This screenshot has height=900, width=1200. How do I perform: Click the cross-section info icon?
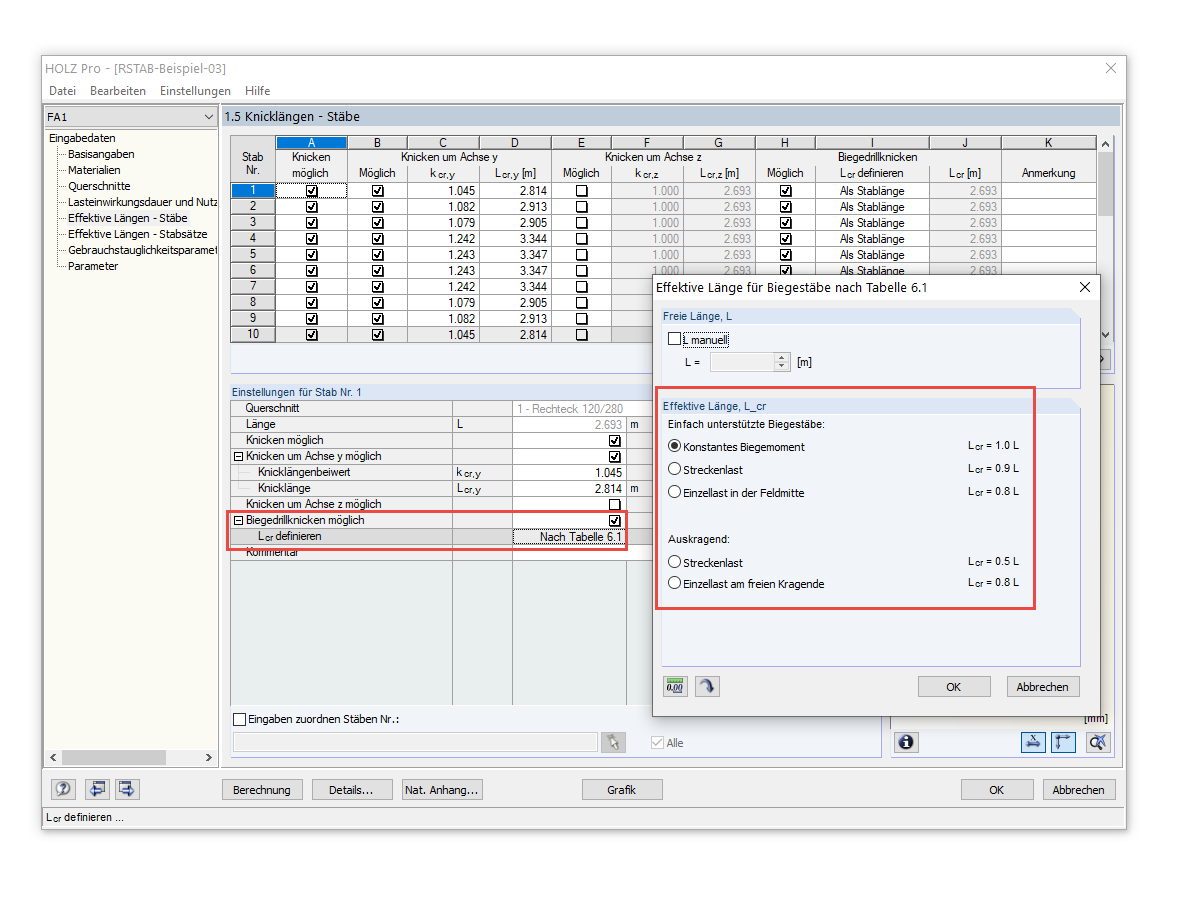pos(907,742)
